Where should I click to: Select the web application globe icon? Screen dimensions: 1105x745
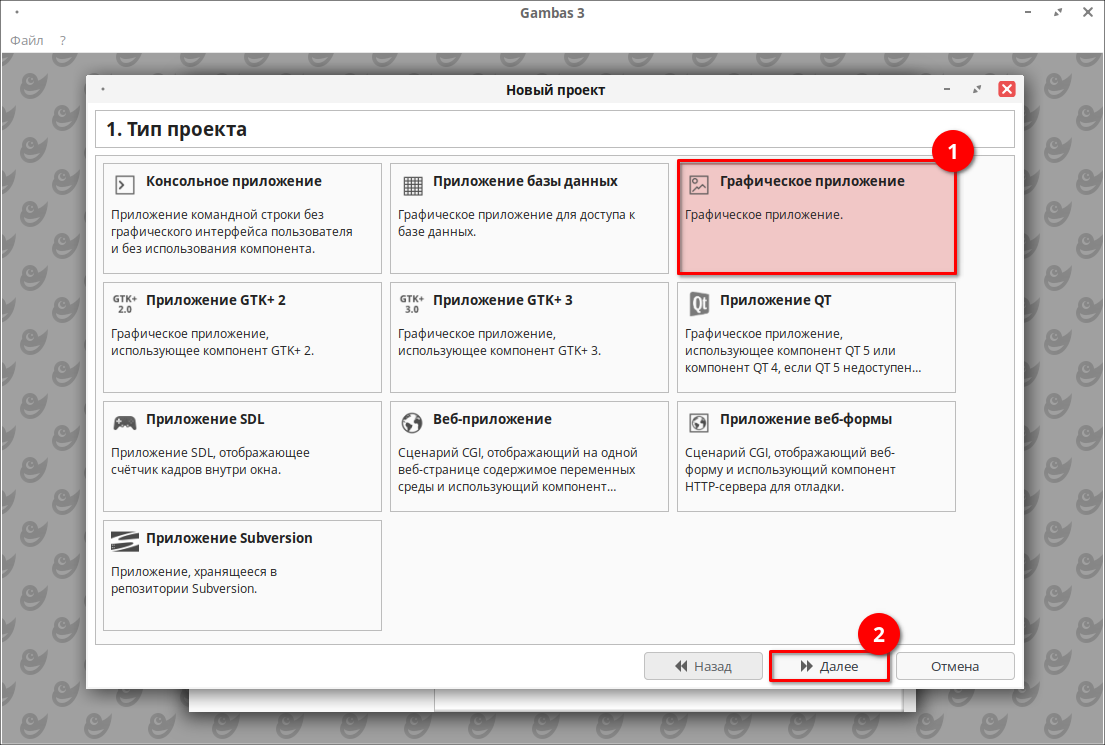(x=412, y=422)
